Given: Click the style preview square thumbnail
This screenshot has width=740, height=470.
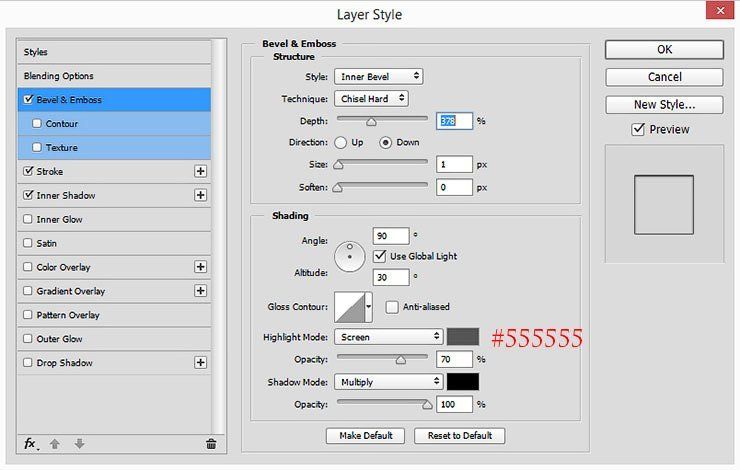Looking at the screenshot, I should point(664,205).
